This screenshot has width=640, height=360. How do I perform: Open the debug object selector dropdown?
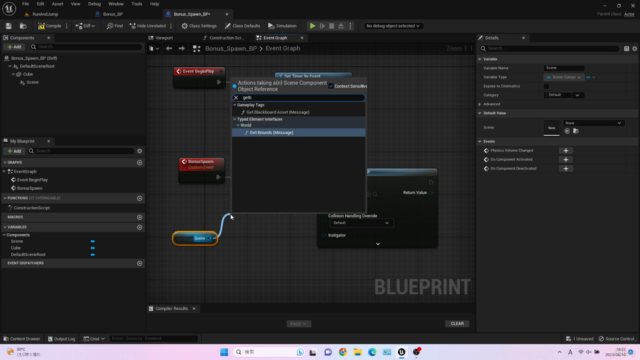pos(393,26)
